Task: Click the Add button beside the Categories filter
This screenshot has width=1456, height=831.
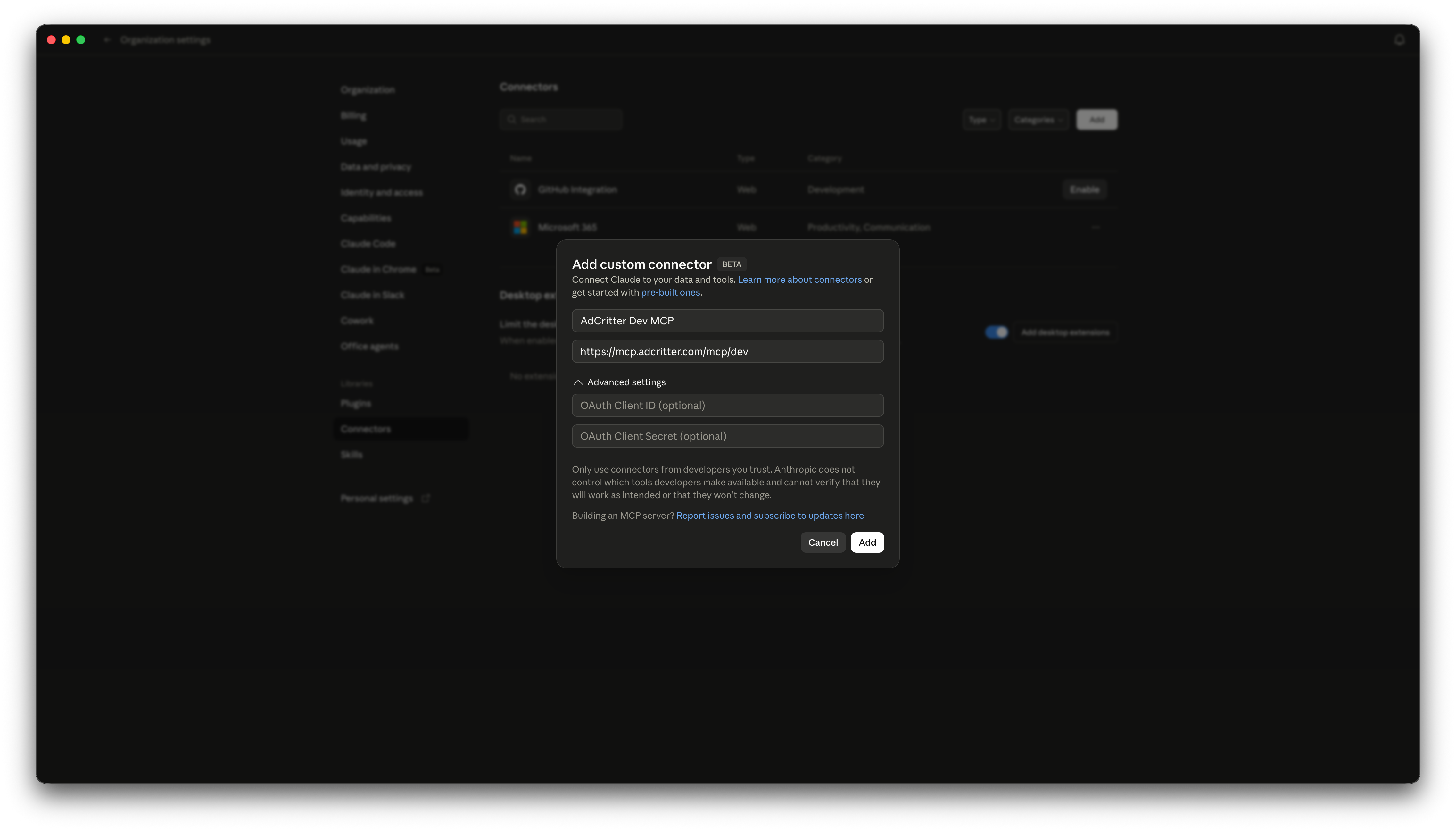Action: 1097,120
